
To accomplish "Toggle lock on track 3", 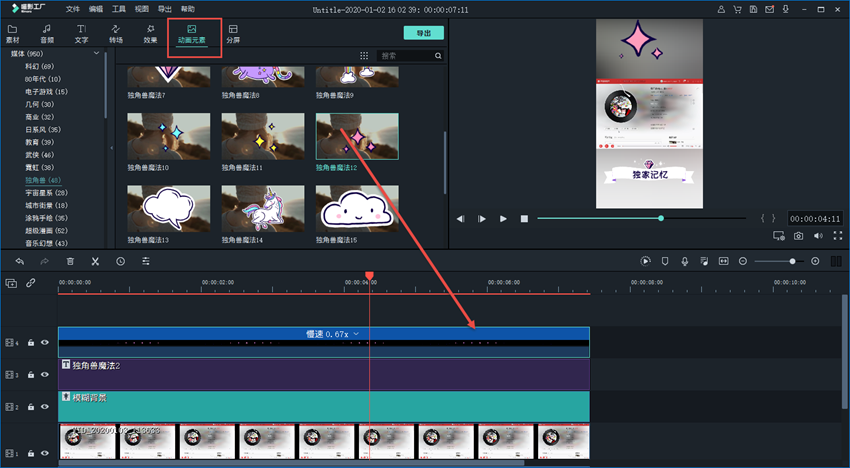I will point(31,375).
